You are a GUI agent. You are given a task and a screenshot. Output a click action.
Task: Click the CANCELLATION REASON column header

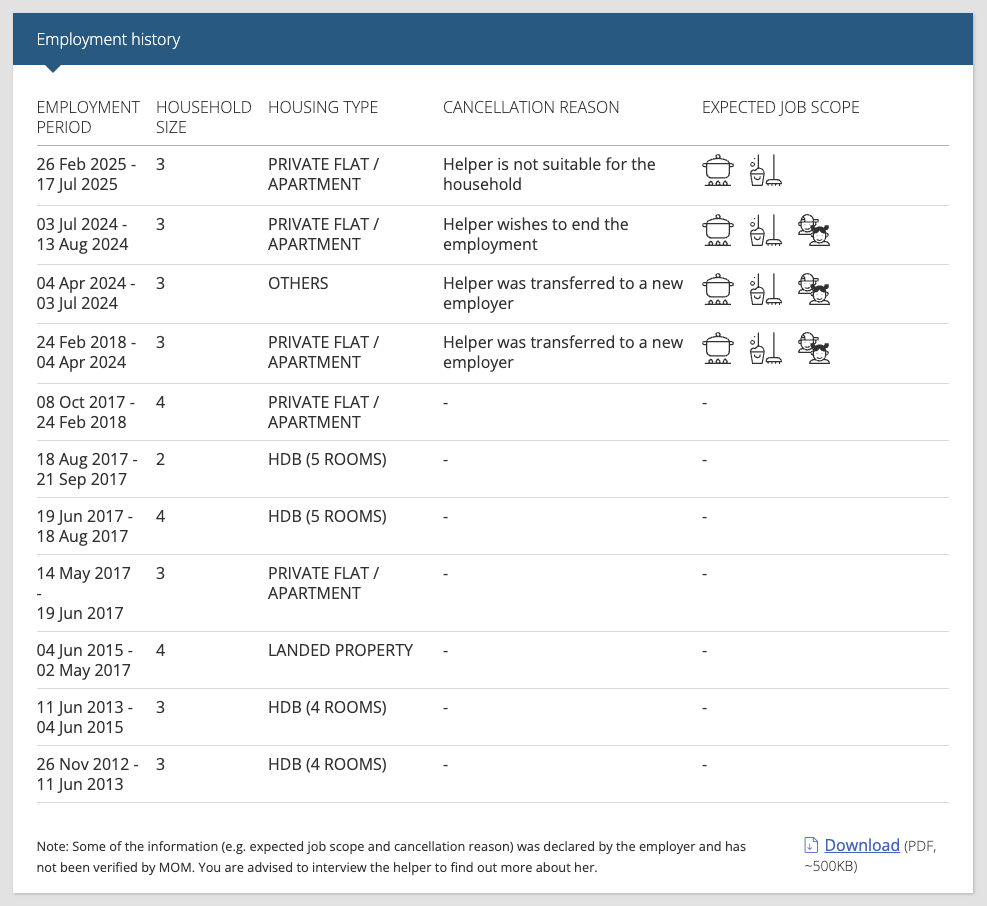tap(531, 107)
